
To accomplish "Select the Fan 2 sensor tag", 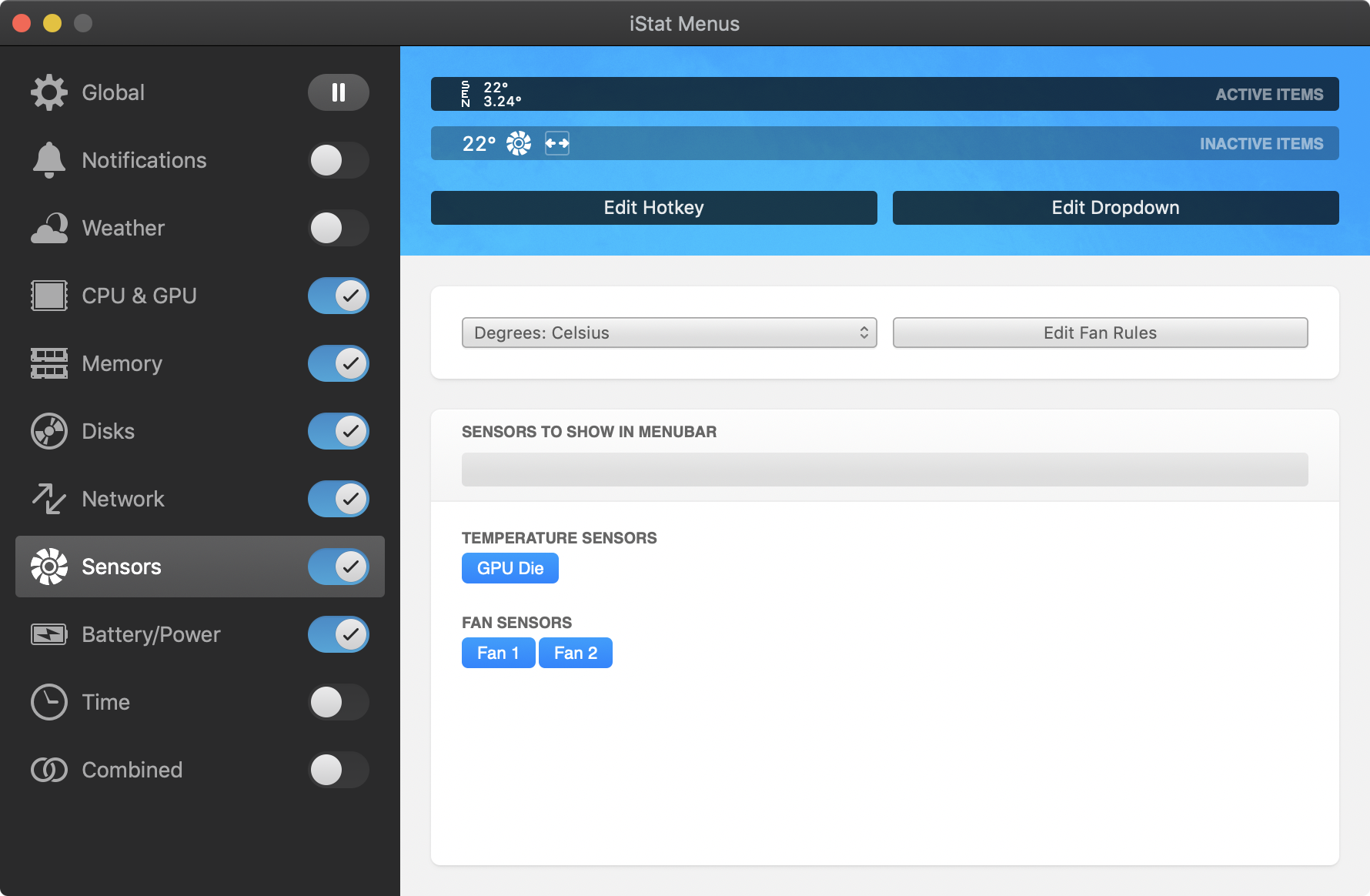I will (576, 653).
